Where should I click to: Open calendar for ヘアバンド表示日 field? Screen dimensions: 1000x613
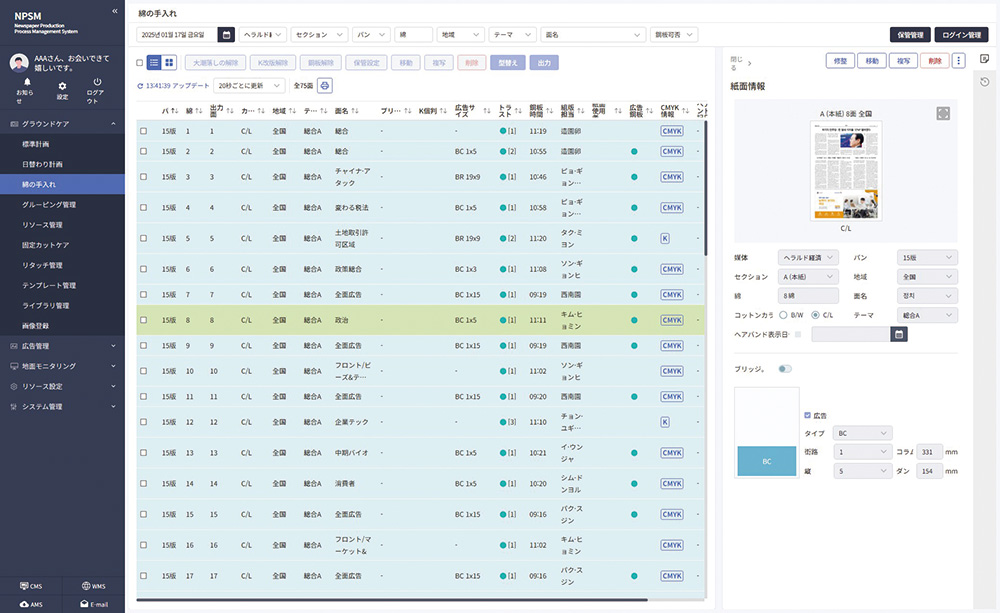click(x=899, y=334)
